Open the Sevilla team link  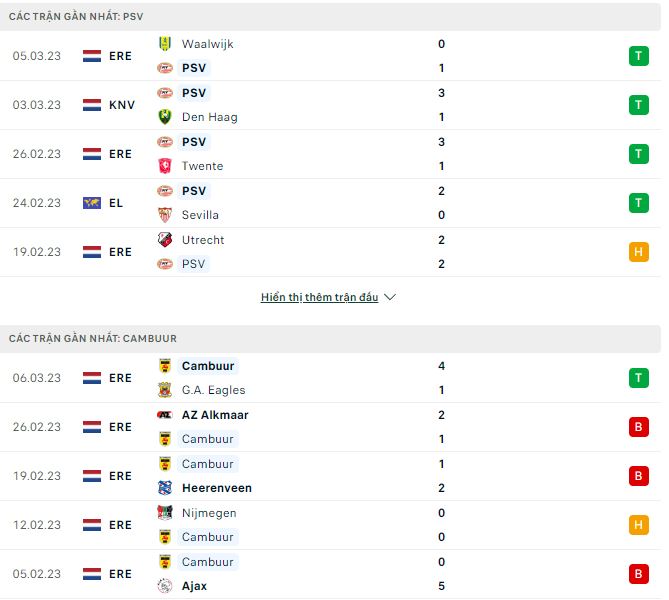[x=200, y=215]
